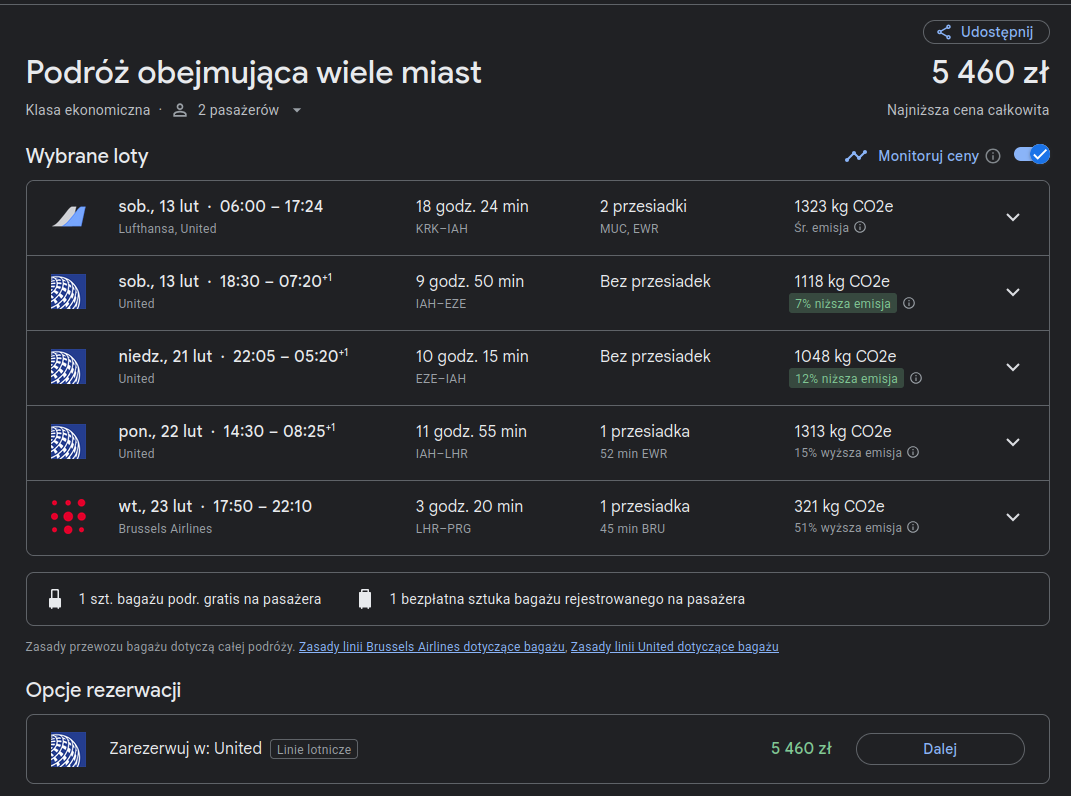
Task: Click Brussels Airlines logo, LHR–PRG row
Action: tap(68, 517)
